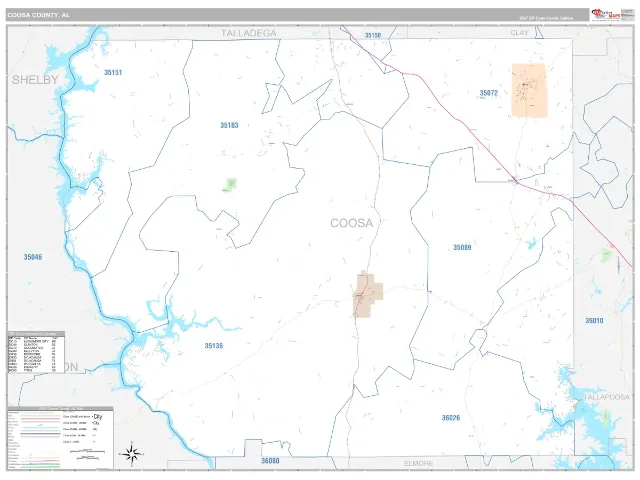The height and width of the screenshot is (480, 640).
Task: Click the ZIP code index table
Action: (36, 352)
